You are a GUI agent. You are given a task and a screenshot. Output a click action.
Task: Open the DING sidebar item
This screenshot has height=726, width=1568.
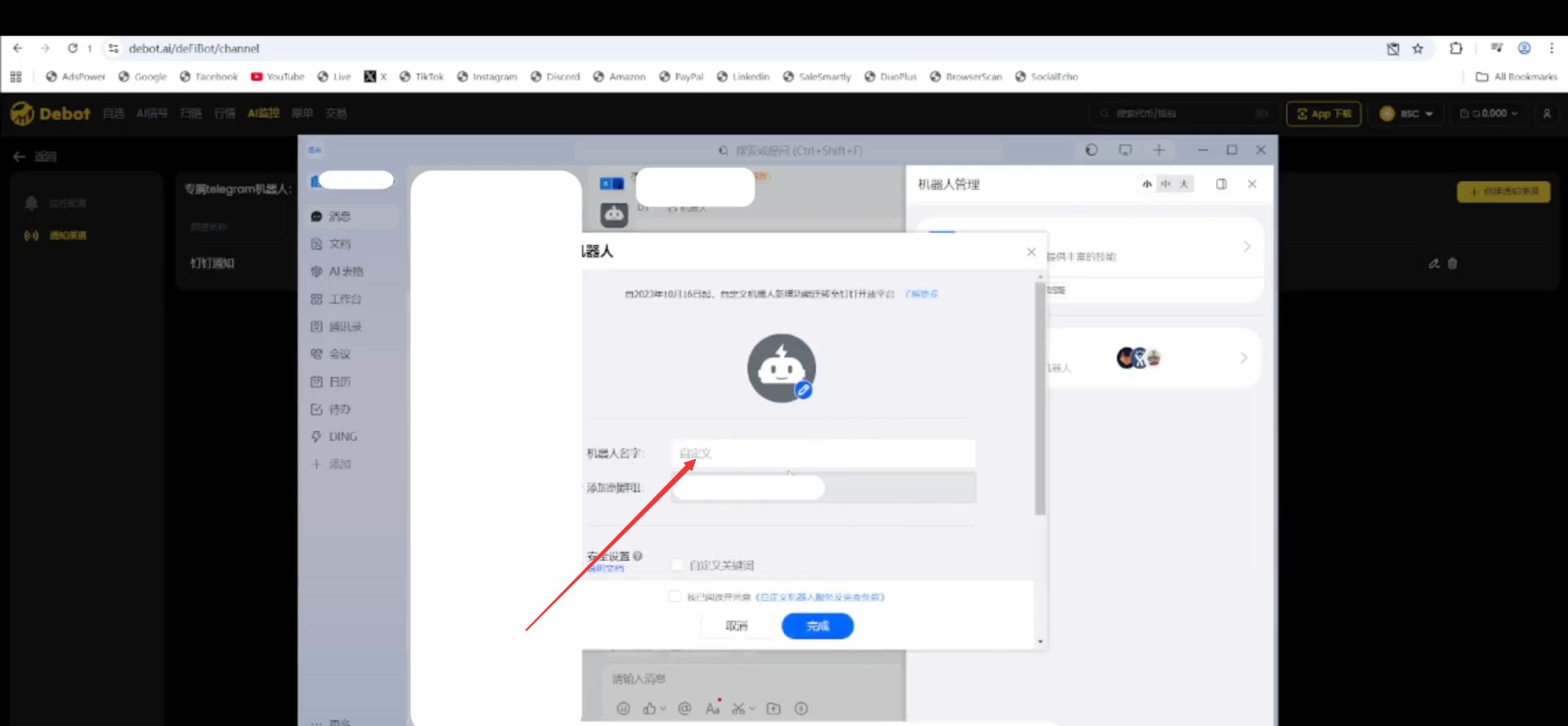pos(342,436)
